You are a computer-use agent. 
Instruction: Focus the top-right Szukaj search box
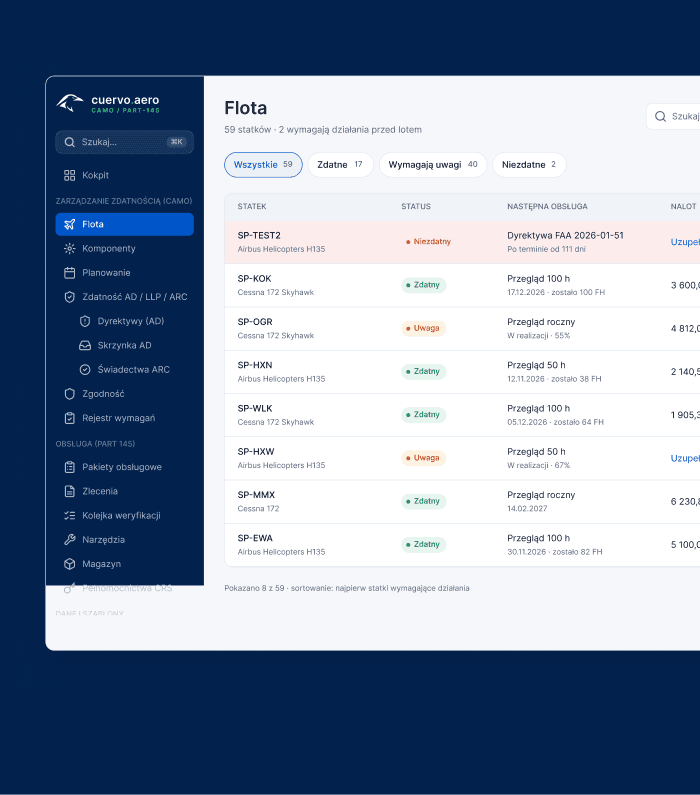673,117
